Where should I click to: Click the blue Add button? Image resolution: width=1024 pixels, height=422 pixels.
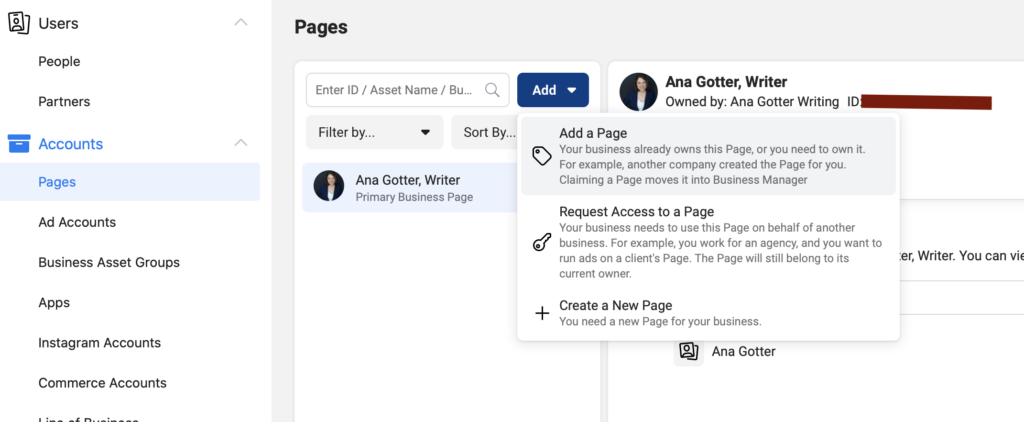553,90
